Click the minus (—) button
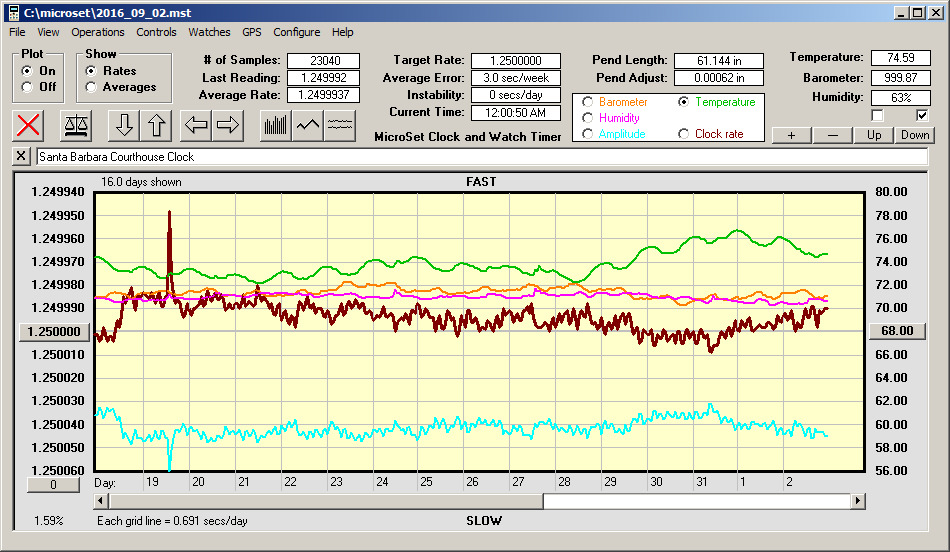Viewport: 950px width, 552px height. (832, 135)
